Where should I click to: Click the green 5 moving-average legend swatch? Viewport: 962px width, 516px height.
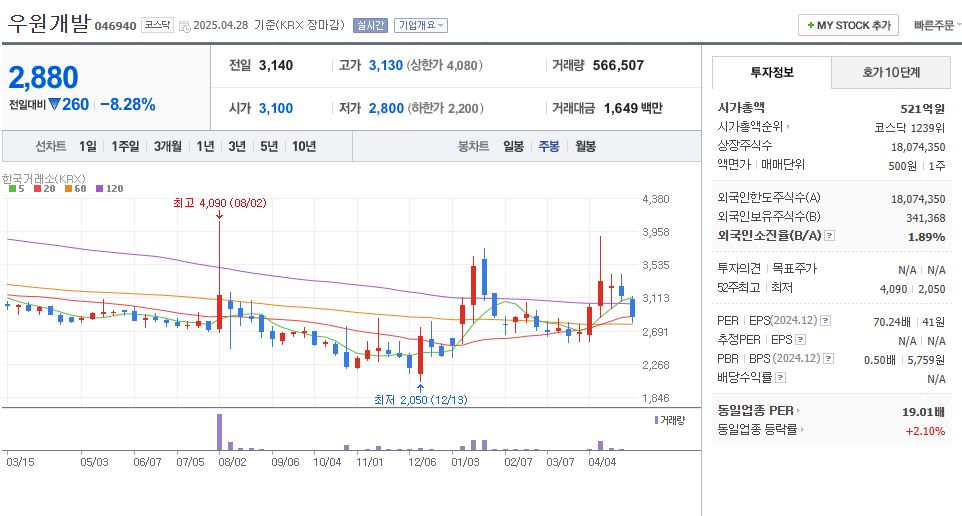[12, 188]
